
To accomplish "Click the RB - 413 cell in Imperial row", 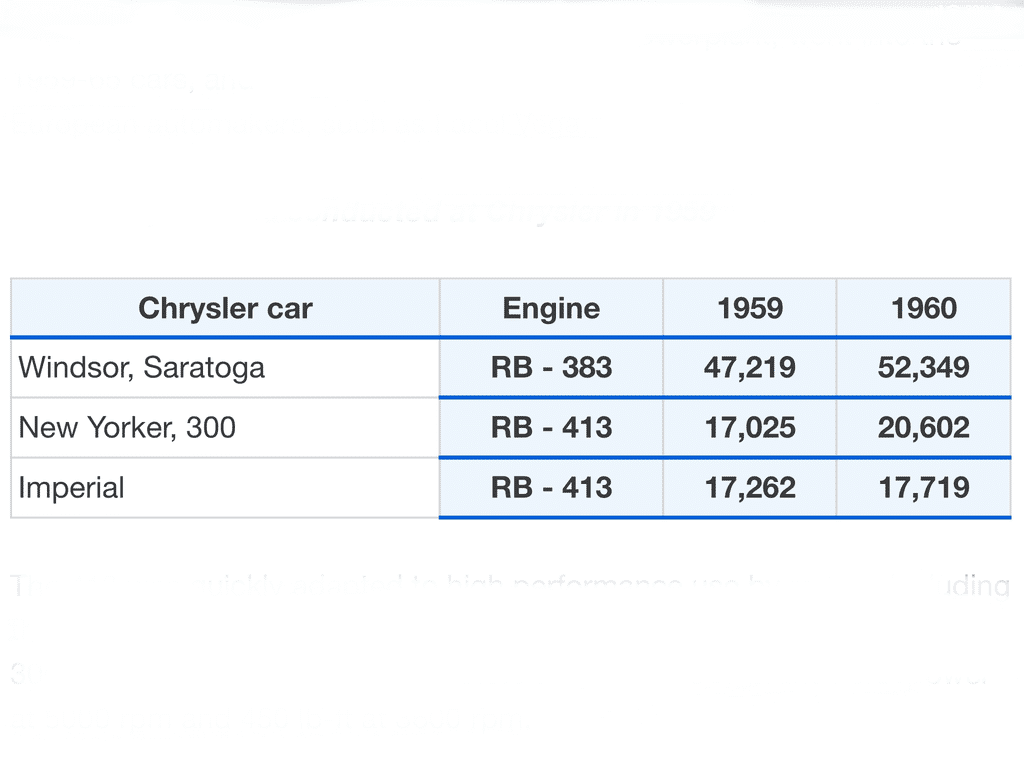I will coord(551,488).
